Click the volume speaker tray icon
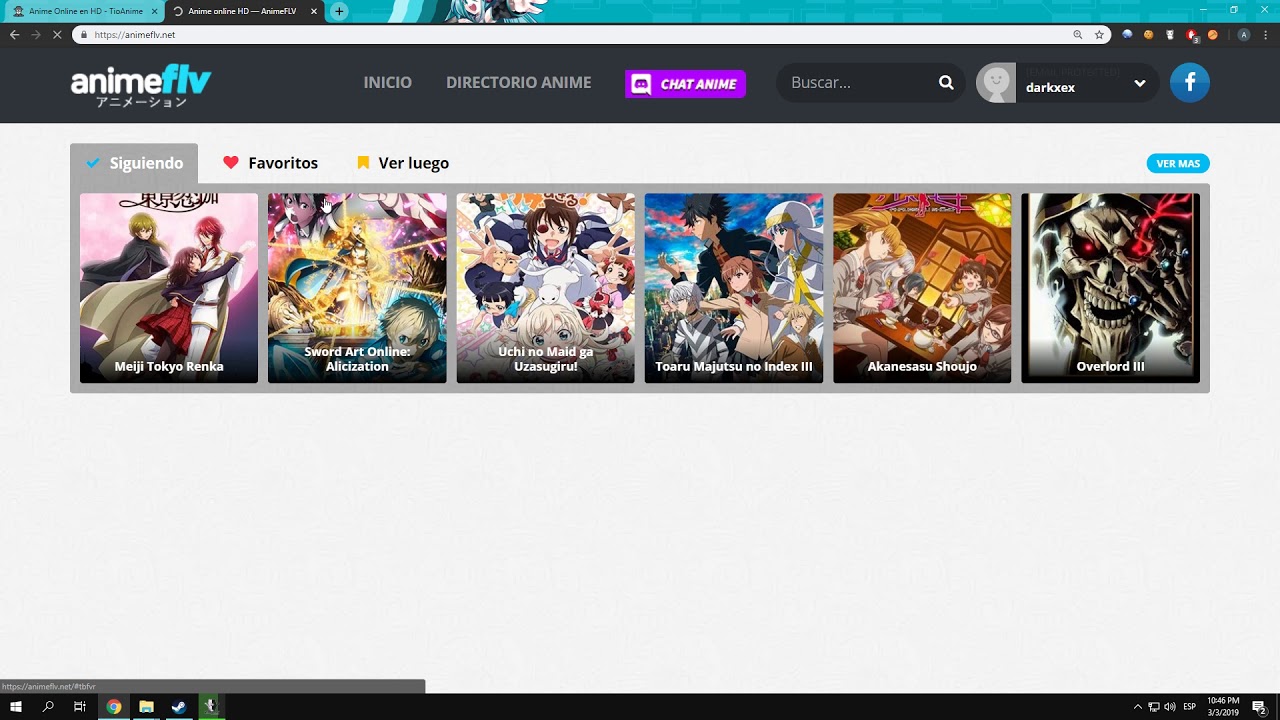 tap(1170, 707)
